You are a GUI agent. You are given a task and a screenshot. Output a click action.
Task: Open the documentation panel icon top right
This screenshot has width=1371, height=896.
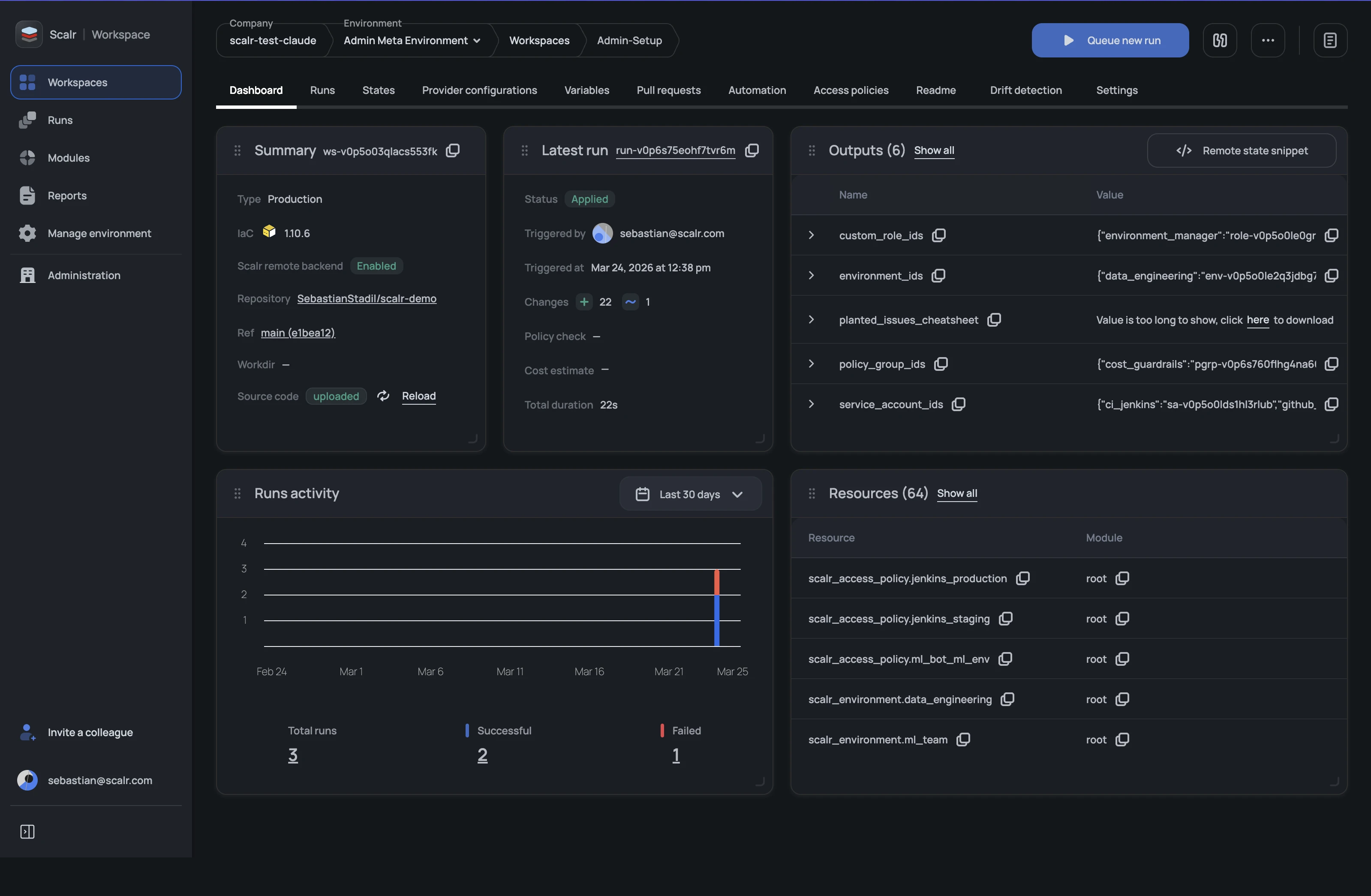click(1330, 40)
